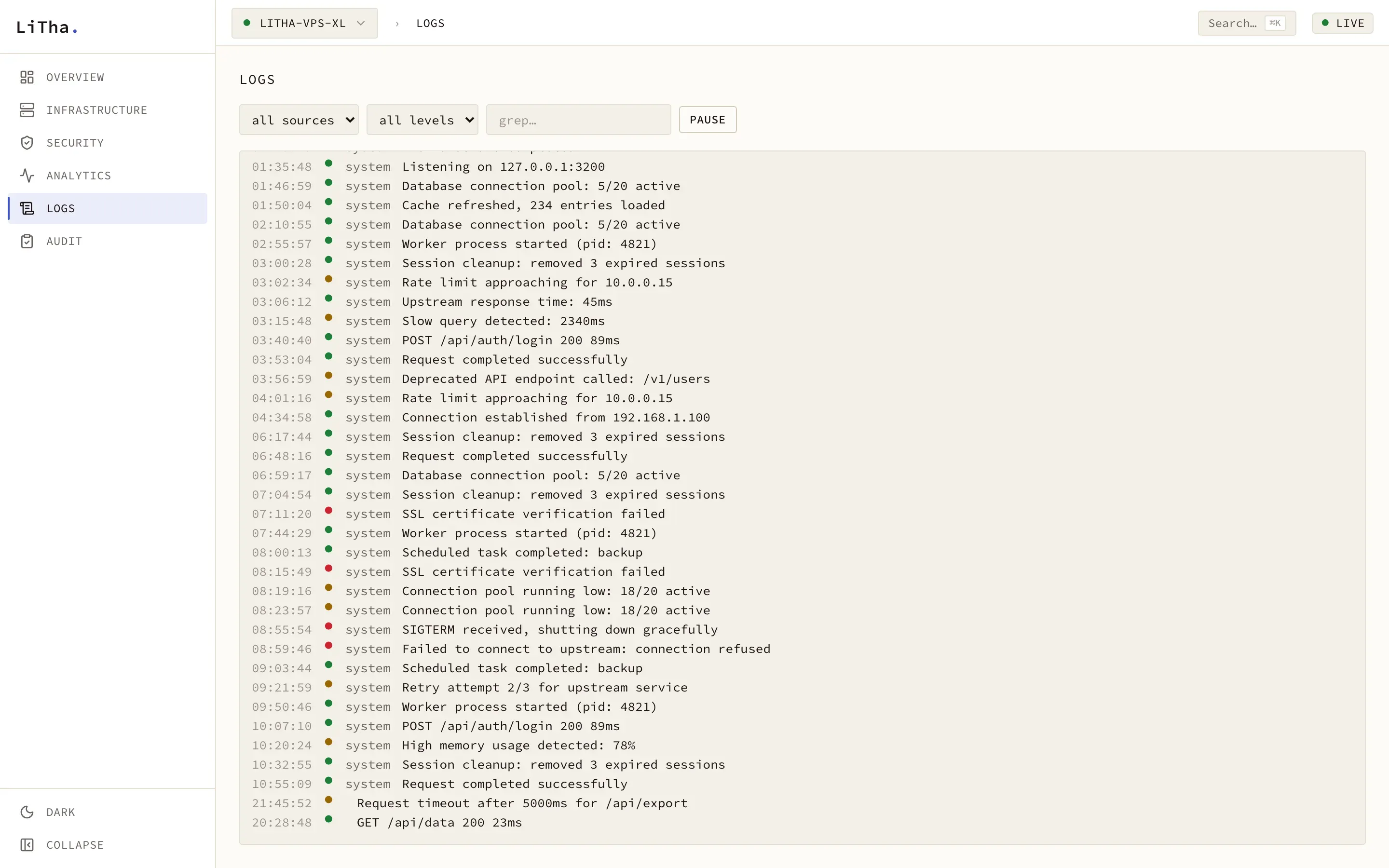This screenshot has width=1389, height=868.
Task: Toggle the LIVE indicator
Action: click(1343, 23)
